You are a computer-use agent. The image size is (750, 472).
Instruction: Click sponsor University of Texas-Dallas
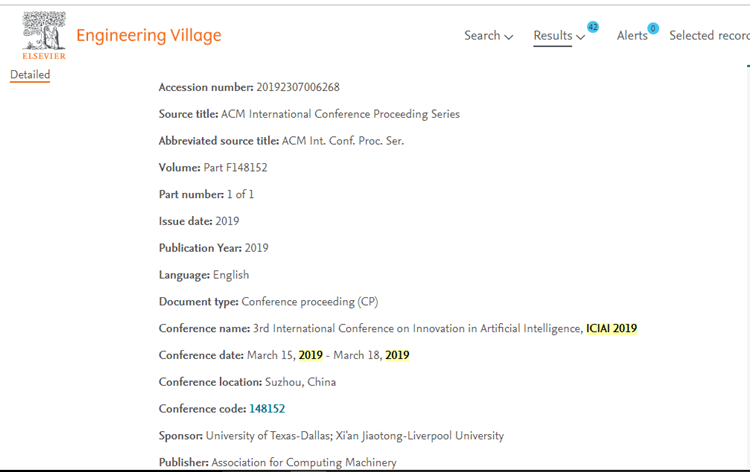pos(268,436)
